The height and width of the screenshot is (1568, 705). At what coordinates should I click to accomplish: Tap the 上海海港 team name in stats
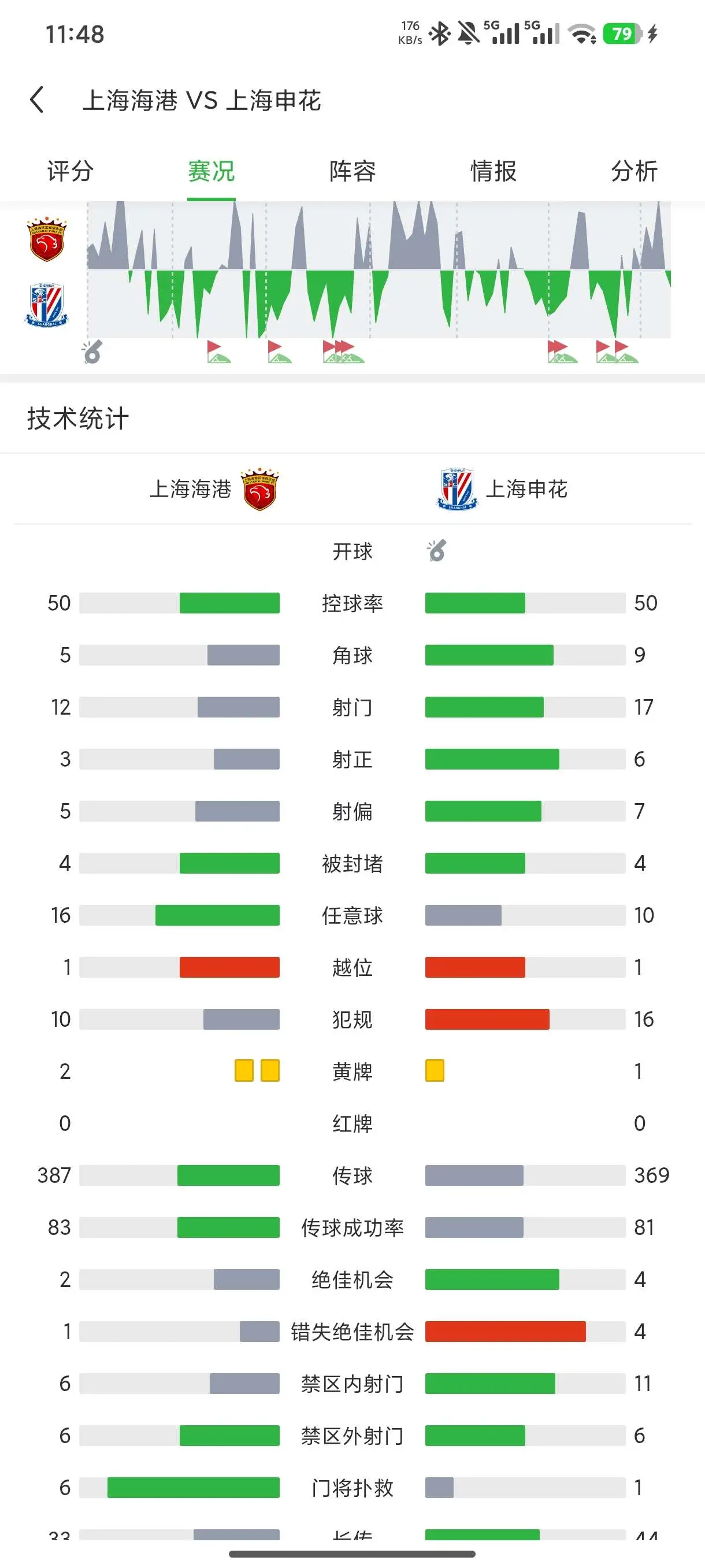[x=190, y=489]
